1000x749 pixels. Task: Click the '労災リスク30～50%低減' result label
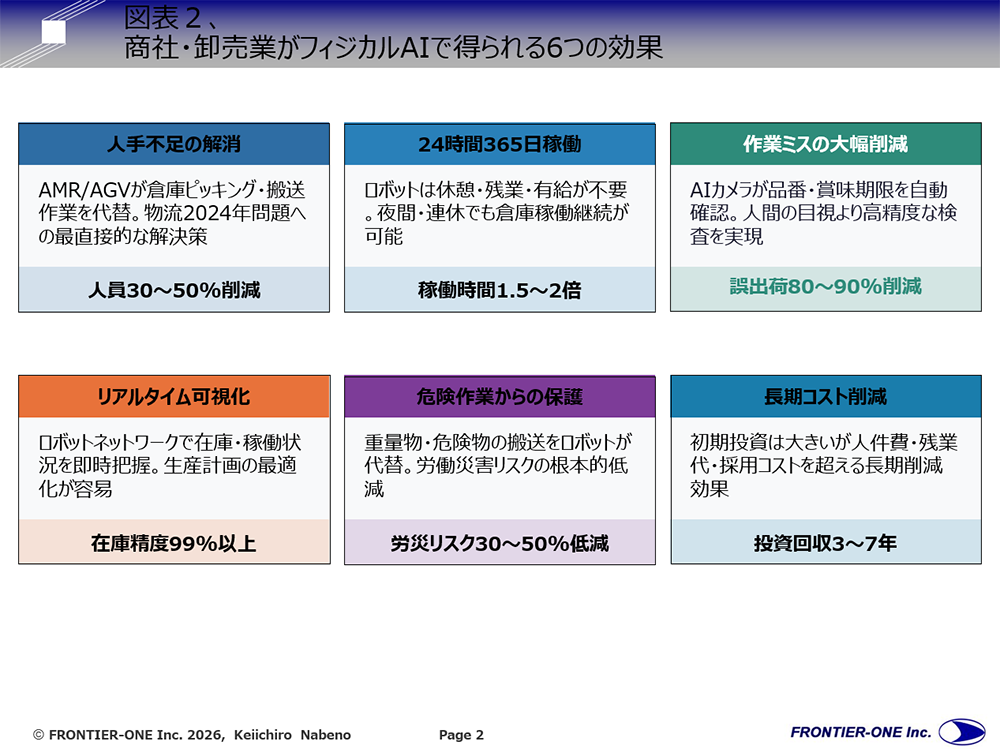pyautogui.click(x=500, y=543)
